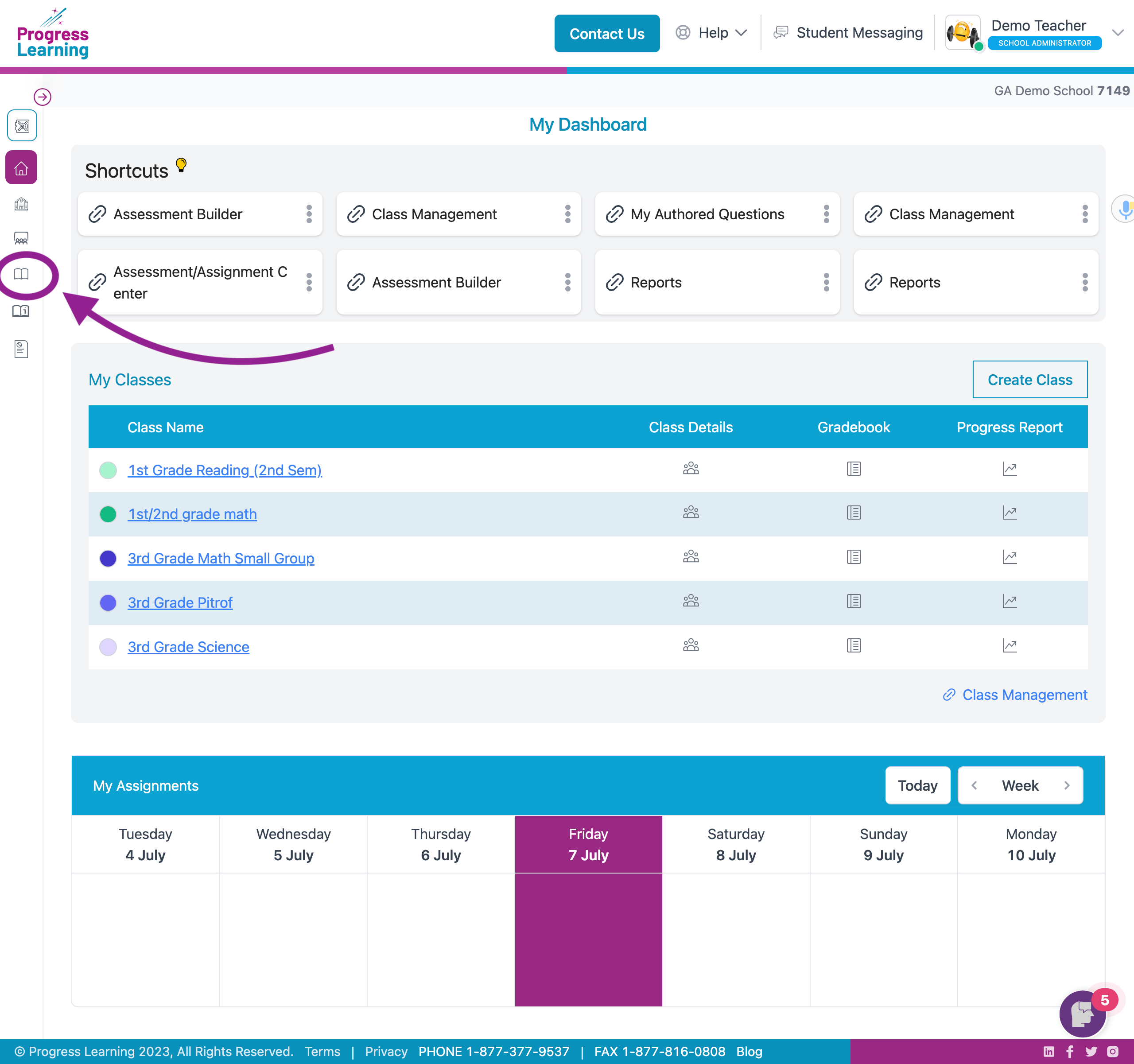Image resolution: width=1134 pixels, height=1064 pixels.
Task: Open the circled book icon in sidebar
Action: 21,274
